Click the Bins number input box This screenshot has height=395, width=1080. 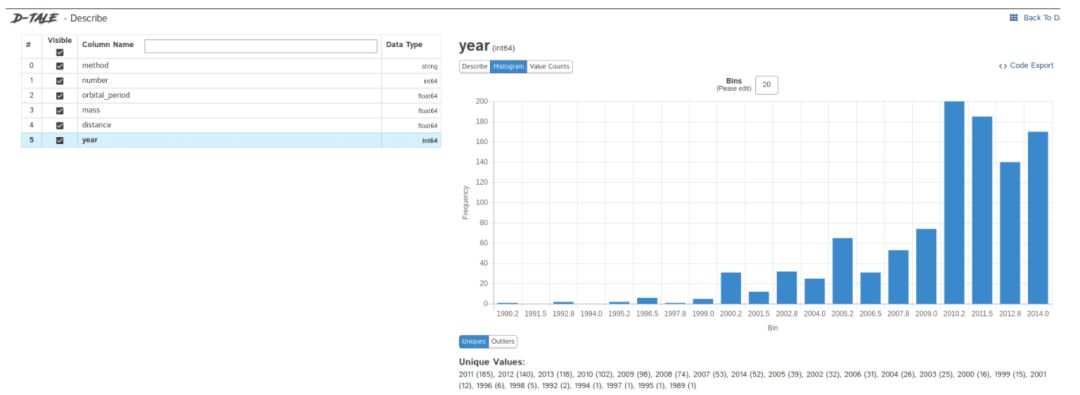(767, 85)
